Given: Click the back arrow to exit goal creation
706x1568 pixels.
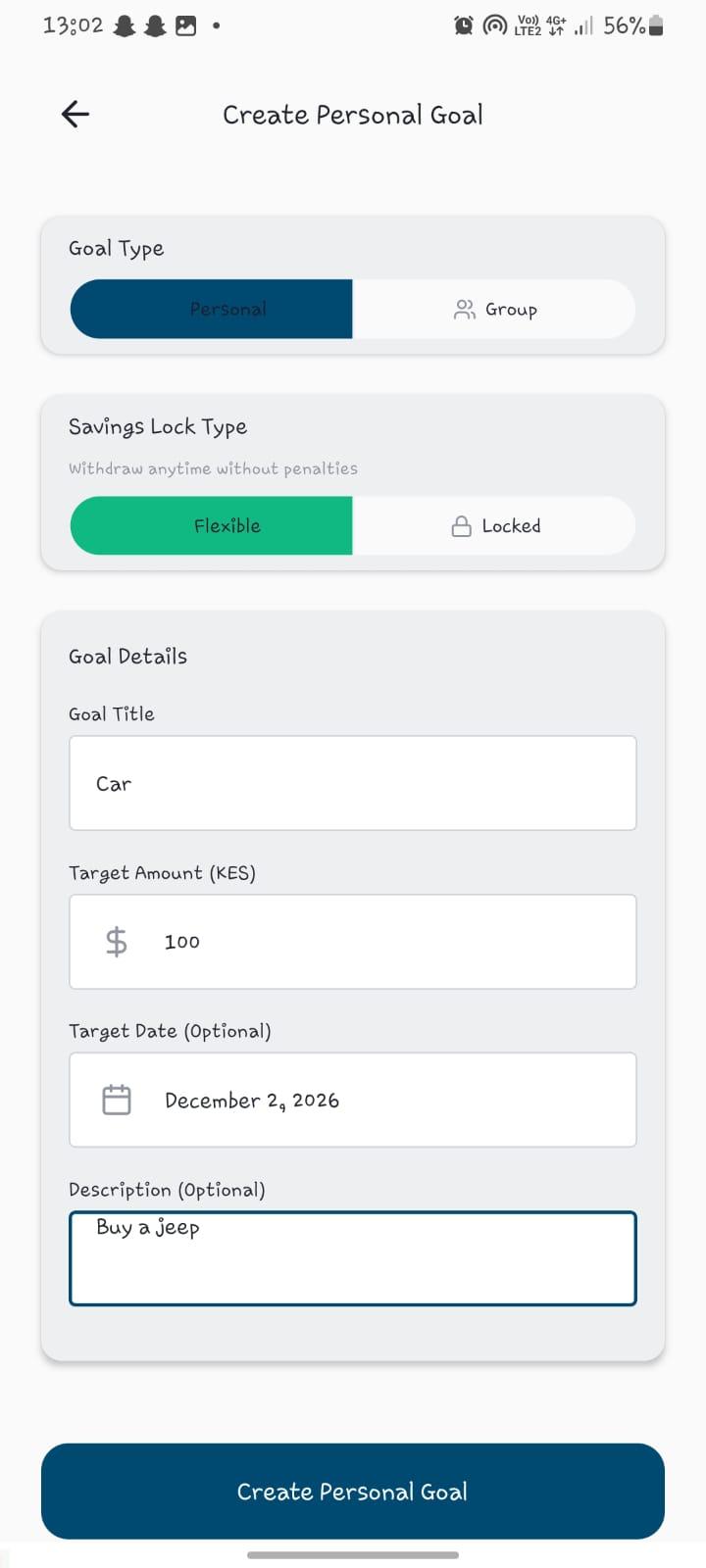Looking at the screenshot, I should click(74, 115).
